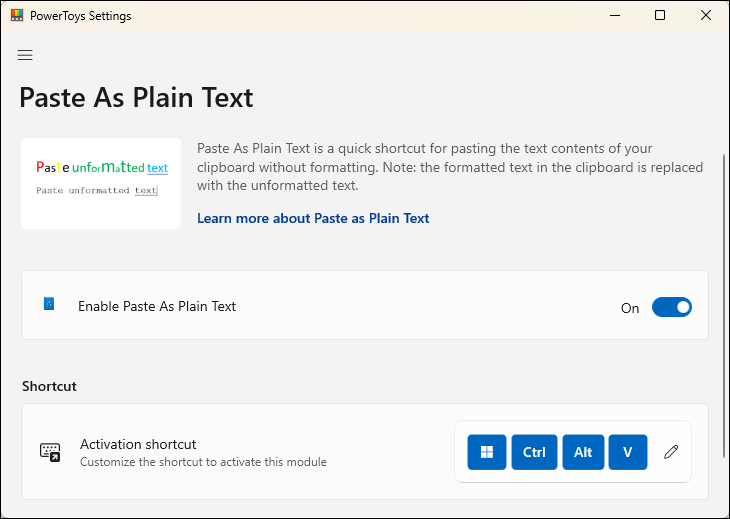This screenshot has width=730, height=519.
Task: Edit the activation shortcut with pencil icon
Action: click(671, 452)
